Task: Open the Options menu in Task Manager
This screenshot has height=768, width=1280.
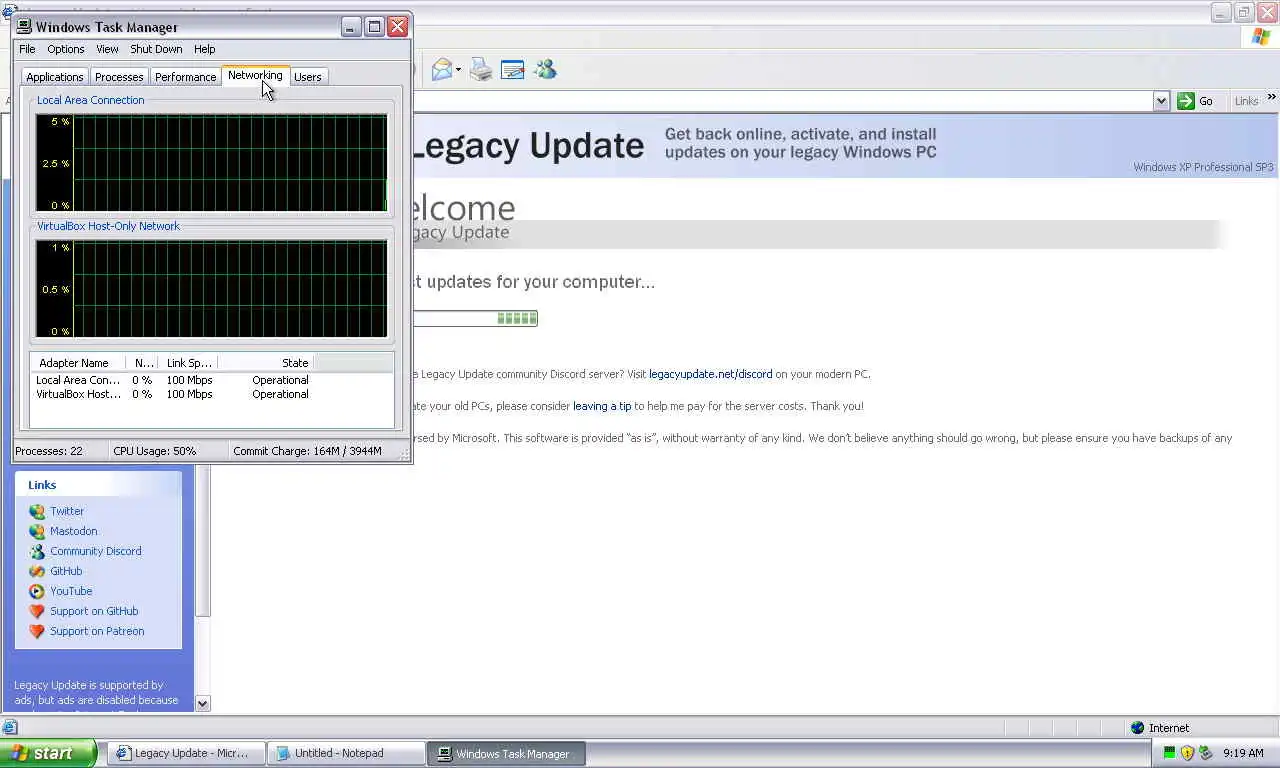Action: (66, 49)
